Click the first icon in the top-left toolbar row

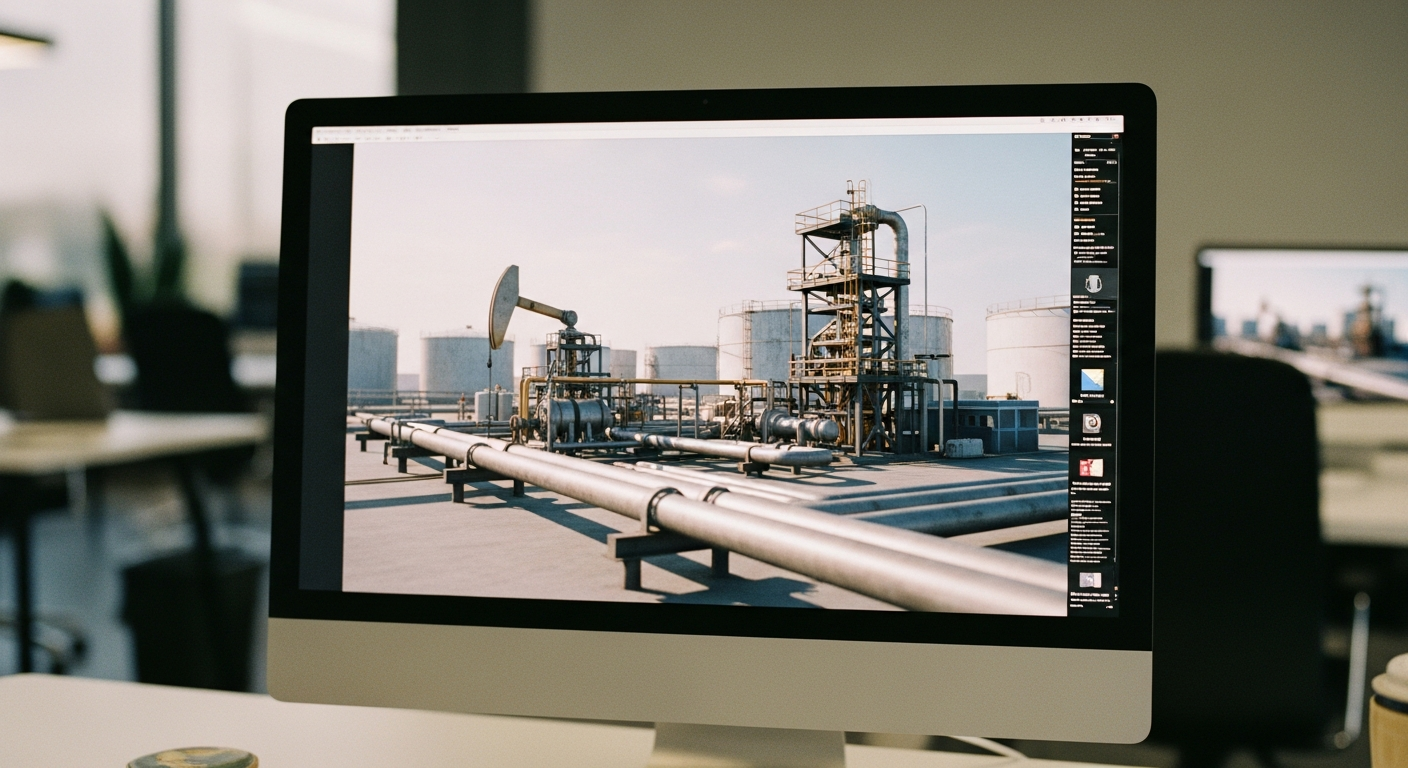(319, 139)
